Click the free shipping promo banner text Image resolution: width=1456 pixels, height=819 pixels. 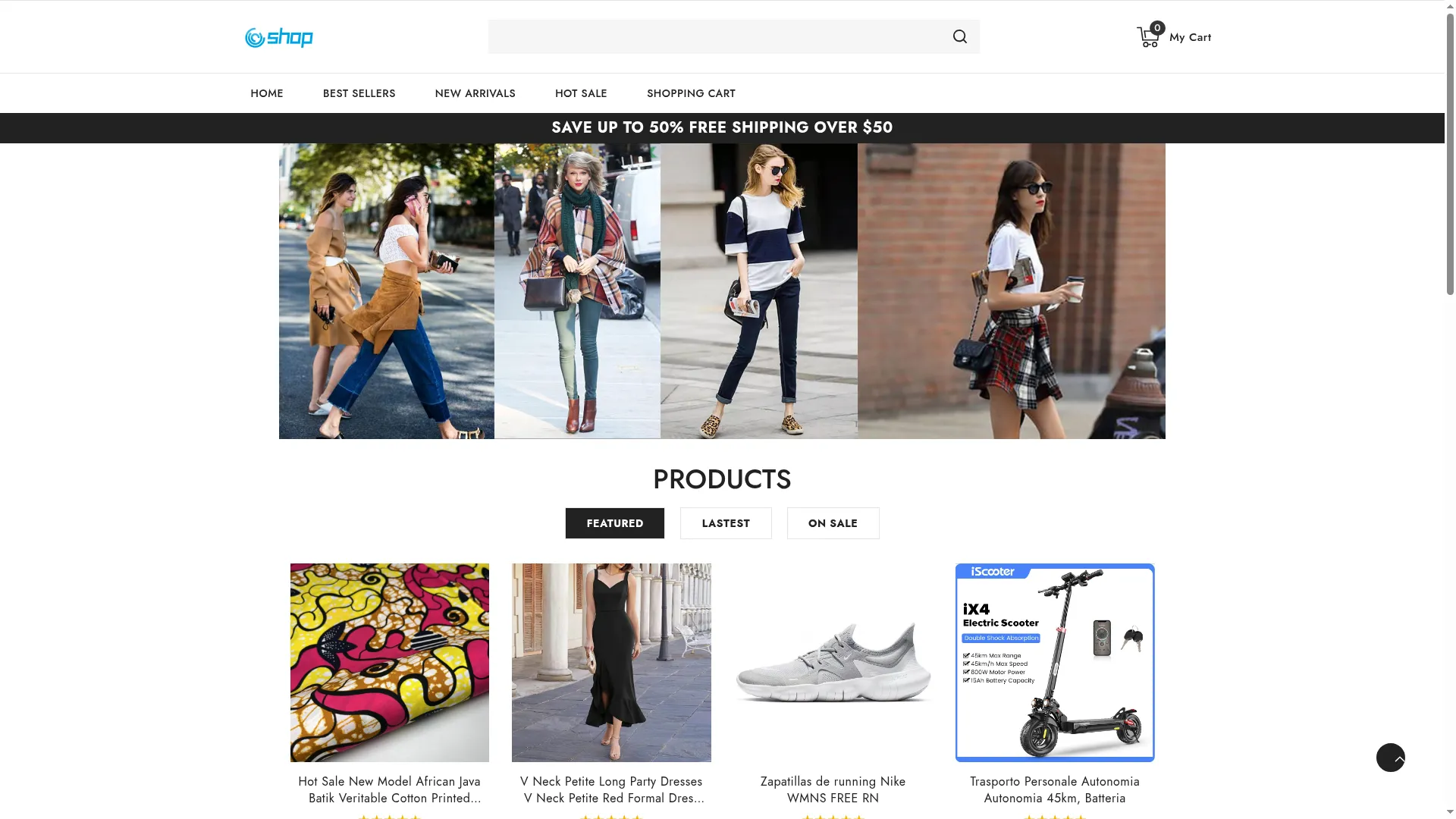tap(722, 127)
